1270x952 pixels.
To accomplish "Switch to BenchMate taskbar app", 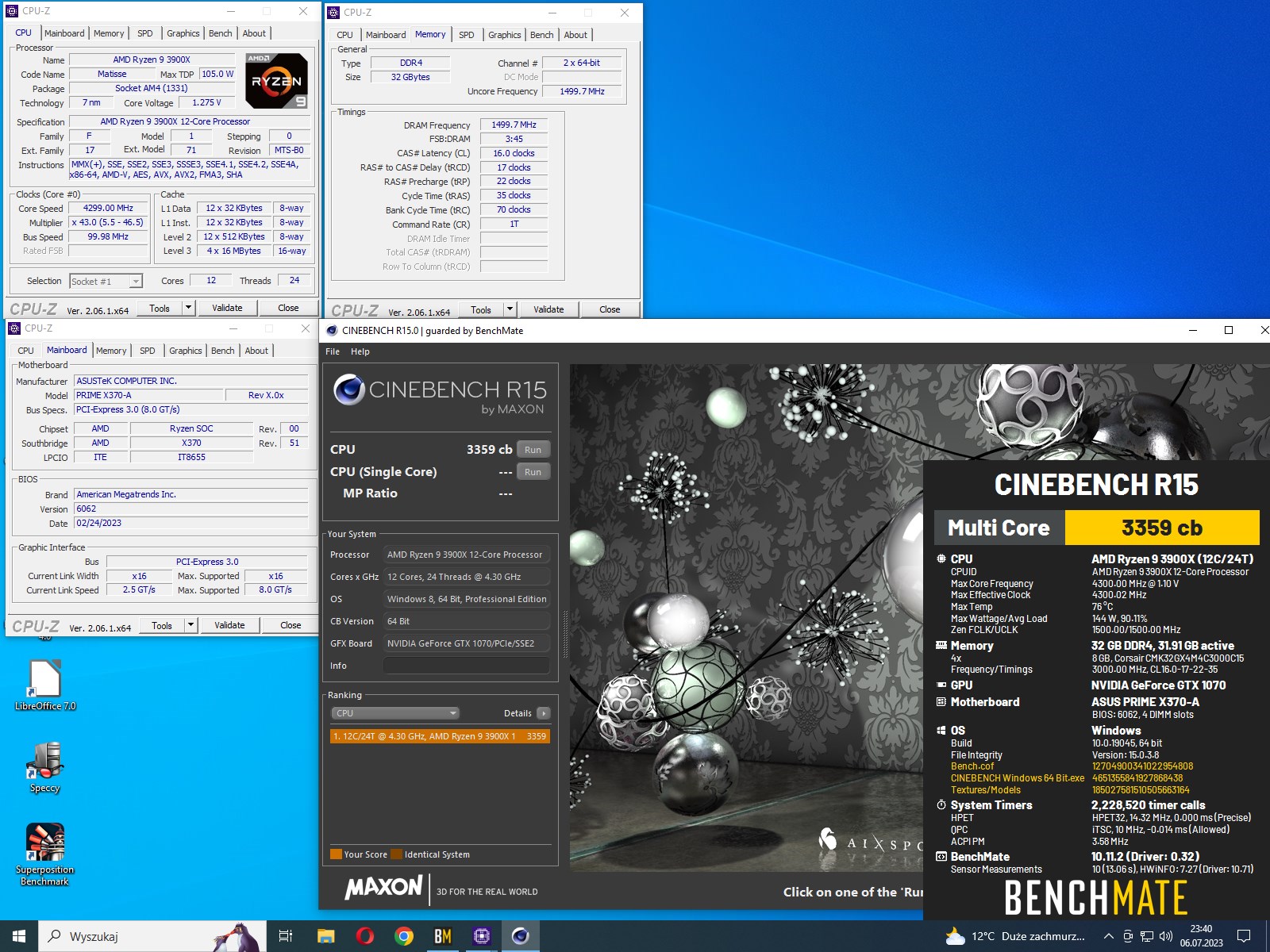I will (442, 936).
